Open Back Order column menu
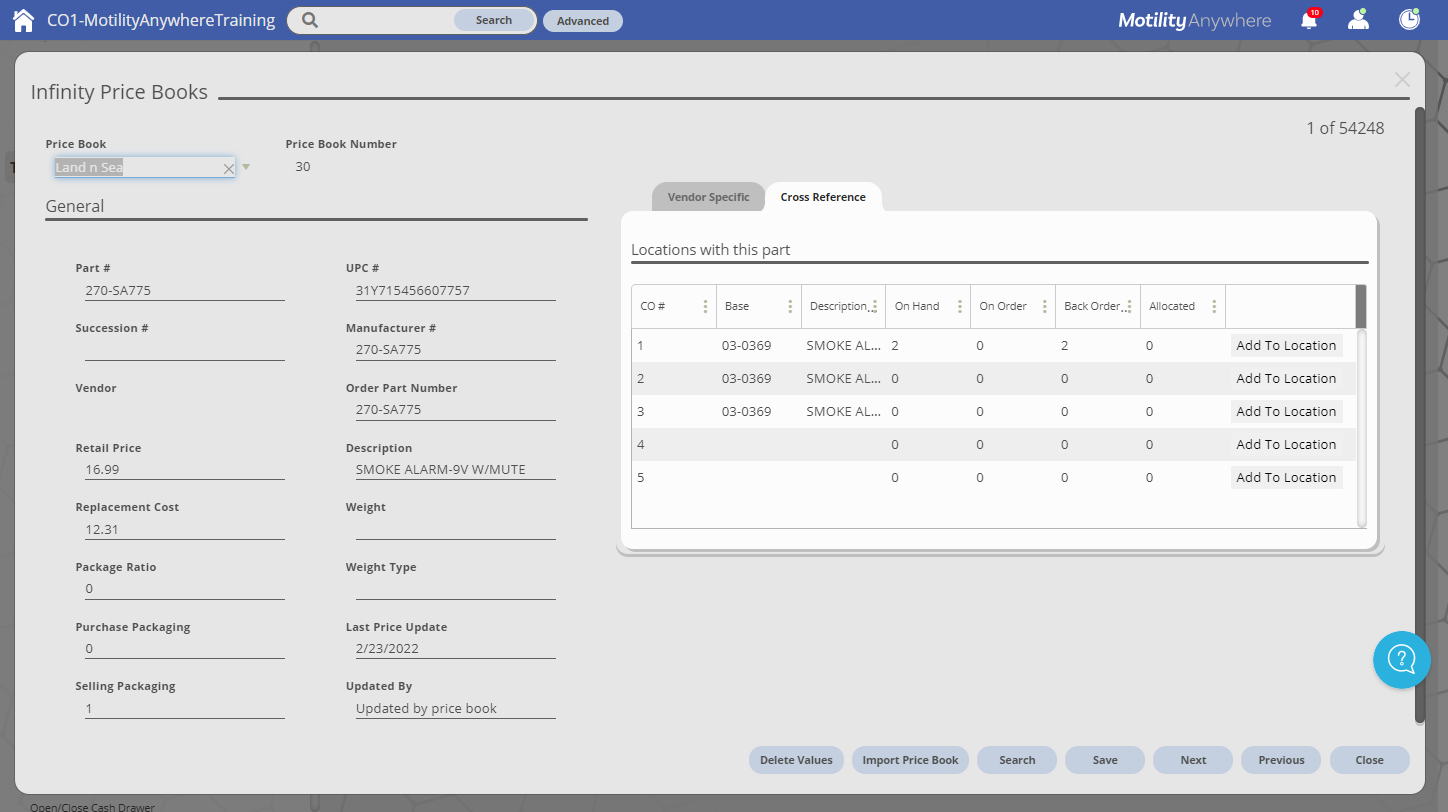Screen dimensions: 1448x812 1129,307
